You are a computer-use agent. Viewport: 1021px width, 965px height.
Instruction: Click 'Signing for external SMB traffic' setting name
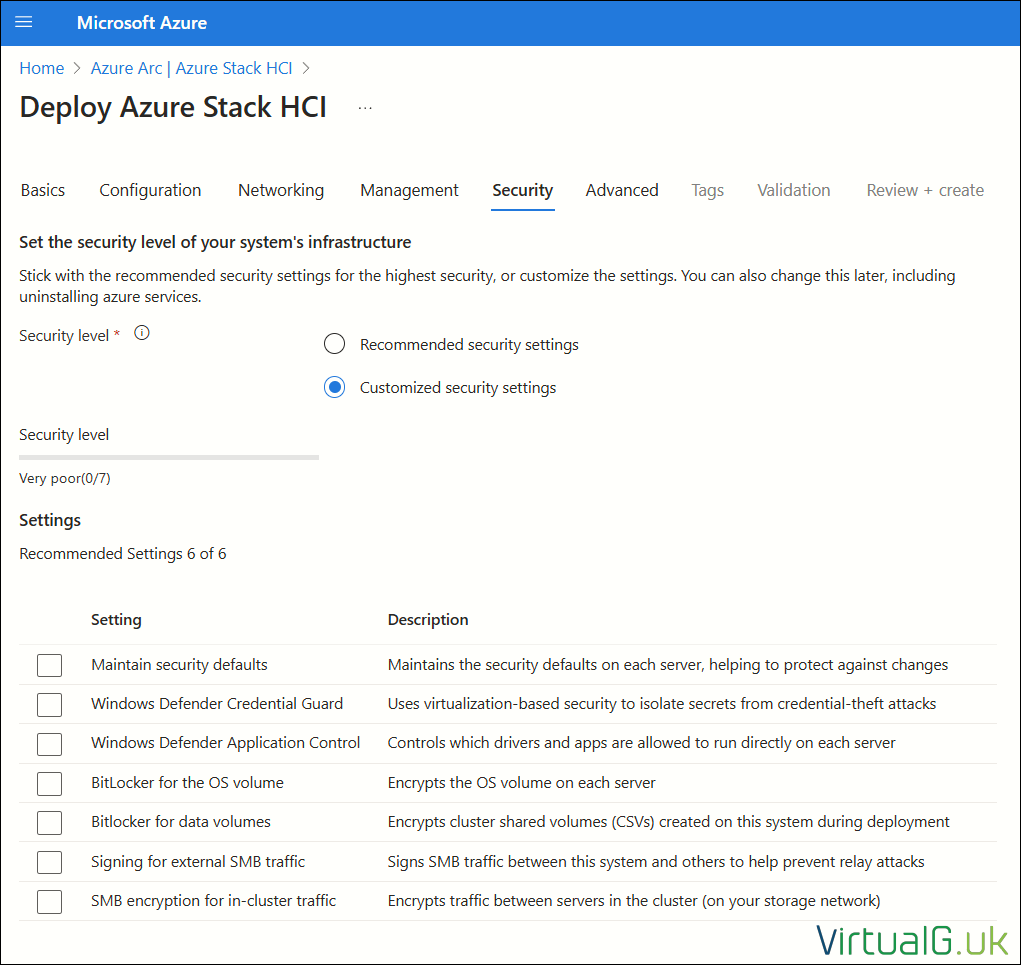(198, 861)
